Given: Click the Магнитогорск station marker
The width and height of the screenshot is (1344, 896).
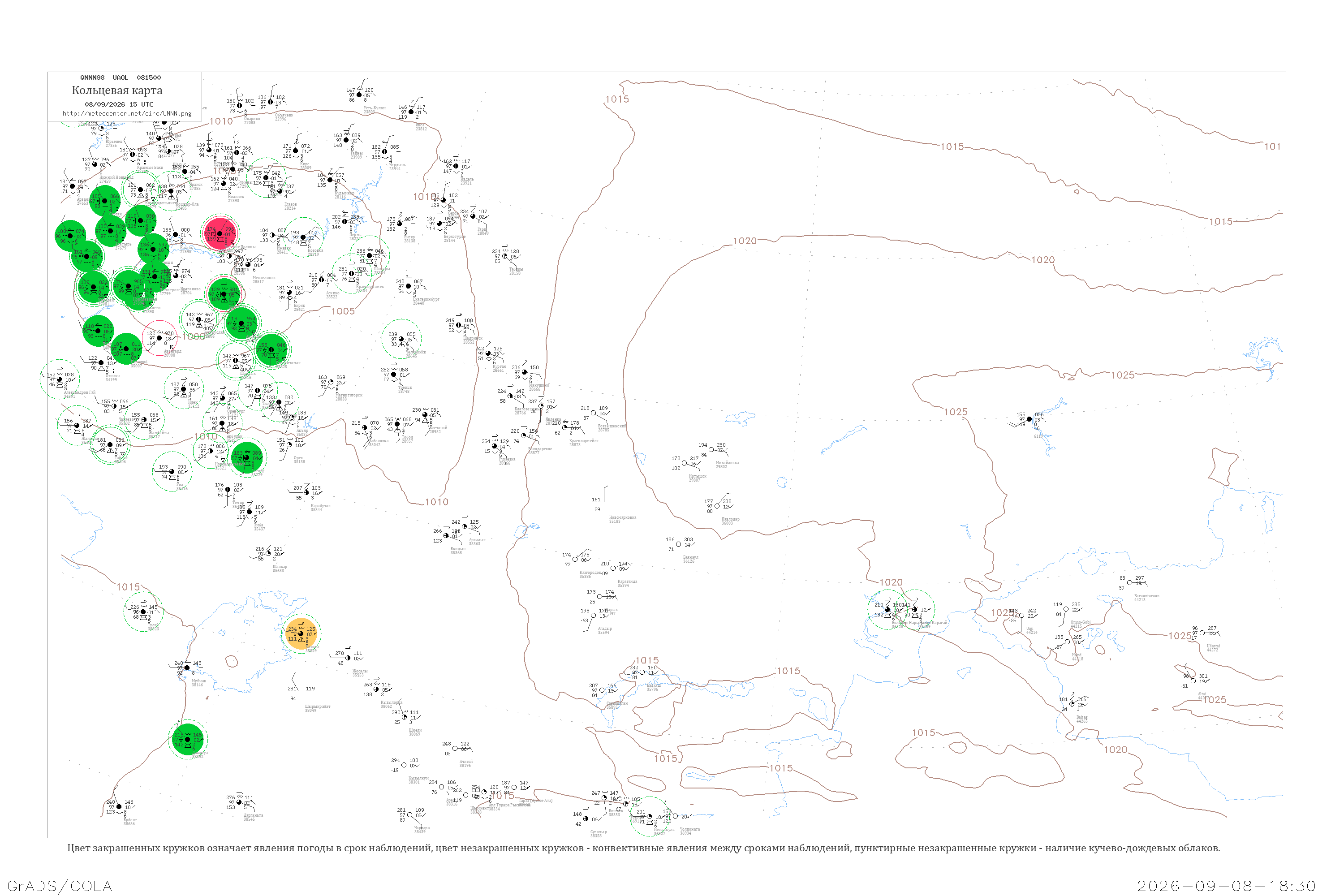Looking at the screenshot, I should (x=331, y=382).
